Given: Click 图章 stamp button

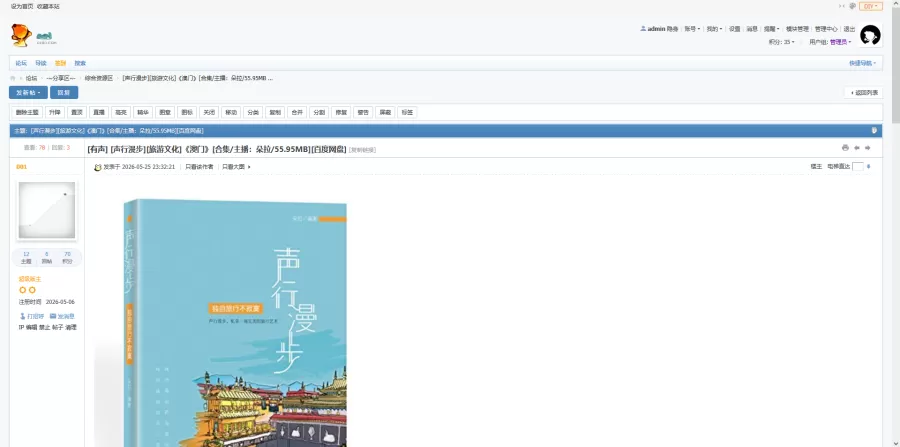Looking at the screenshot, I should [165, 112].
